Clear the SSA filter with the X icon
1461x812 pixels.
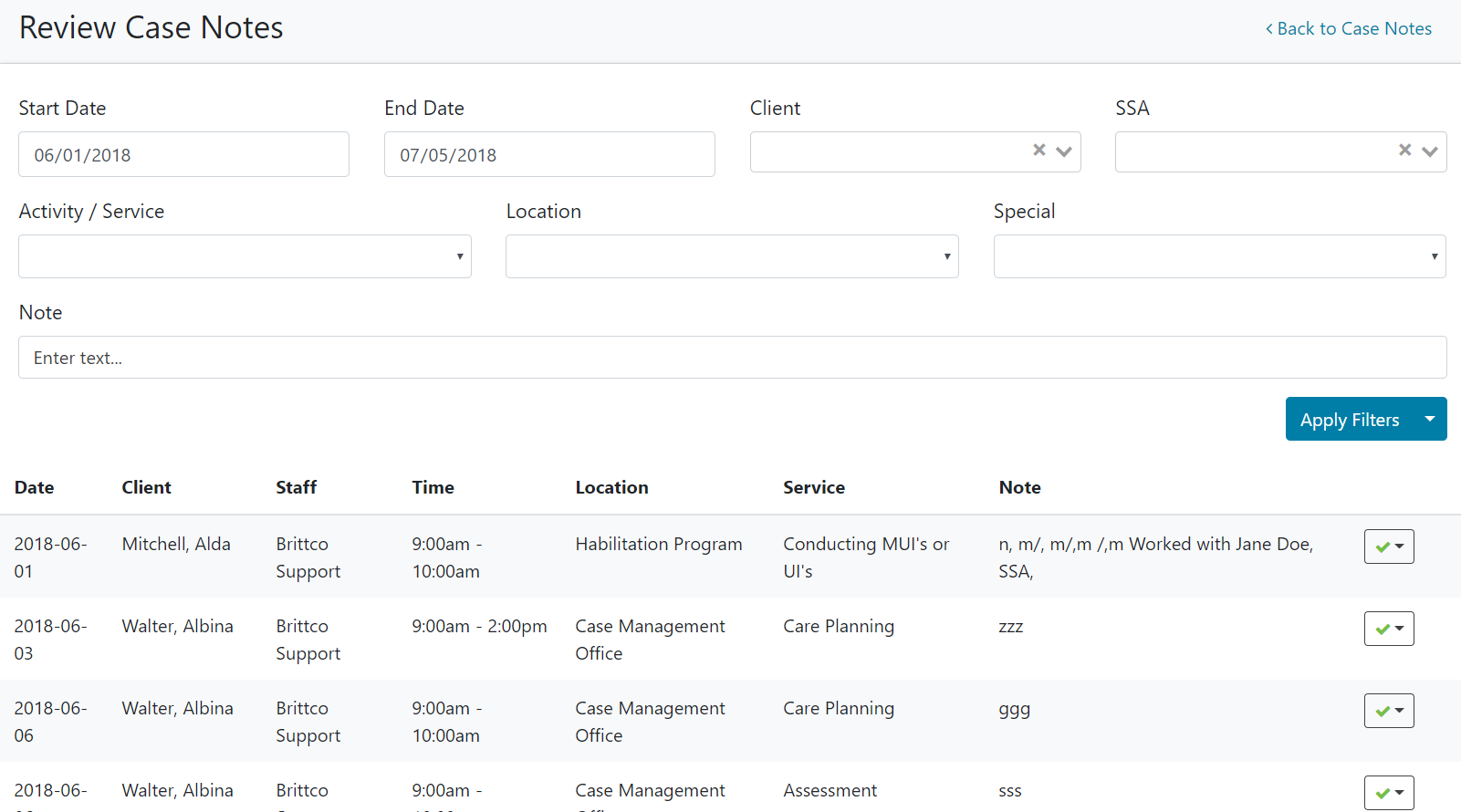coord(1404,151)
